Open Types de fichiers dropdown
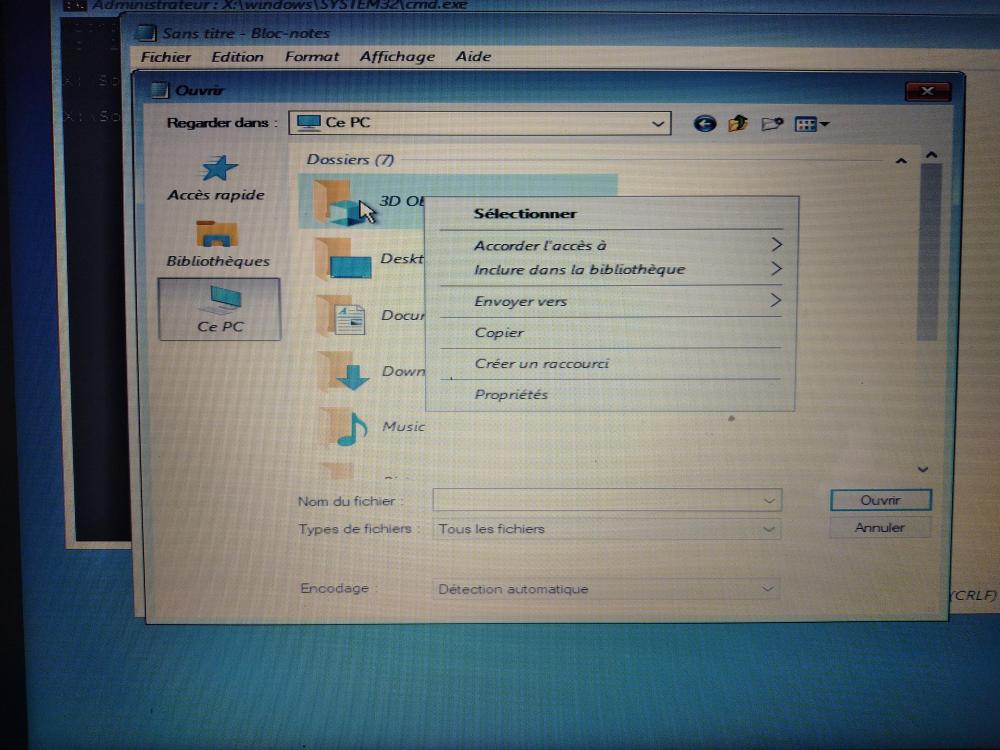The image size is (1000, 750). pyautogui.click(x=607, y=529)
